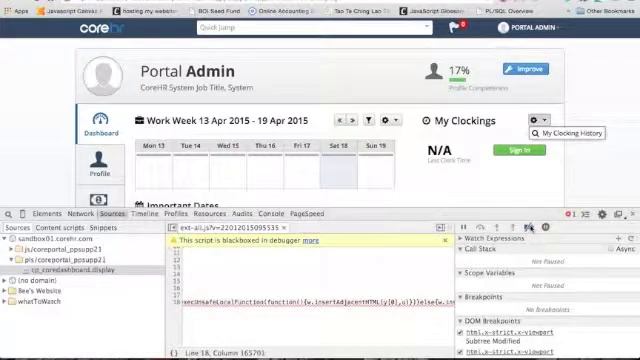Expand the Bee's Website folder
Screen dimensions: 640x360
[4, 291]
